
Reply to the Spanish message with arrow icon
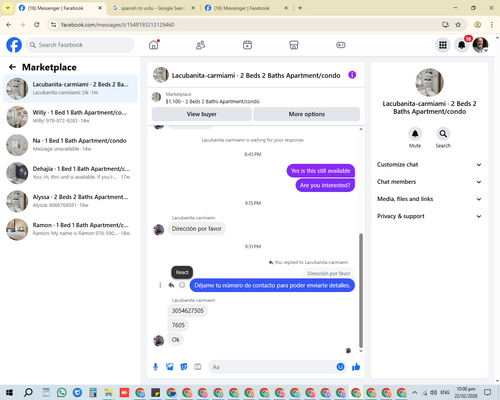[x=171, y=285]
